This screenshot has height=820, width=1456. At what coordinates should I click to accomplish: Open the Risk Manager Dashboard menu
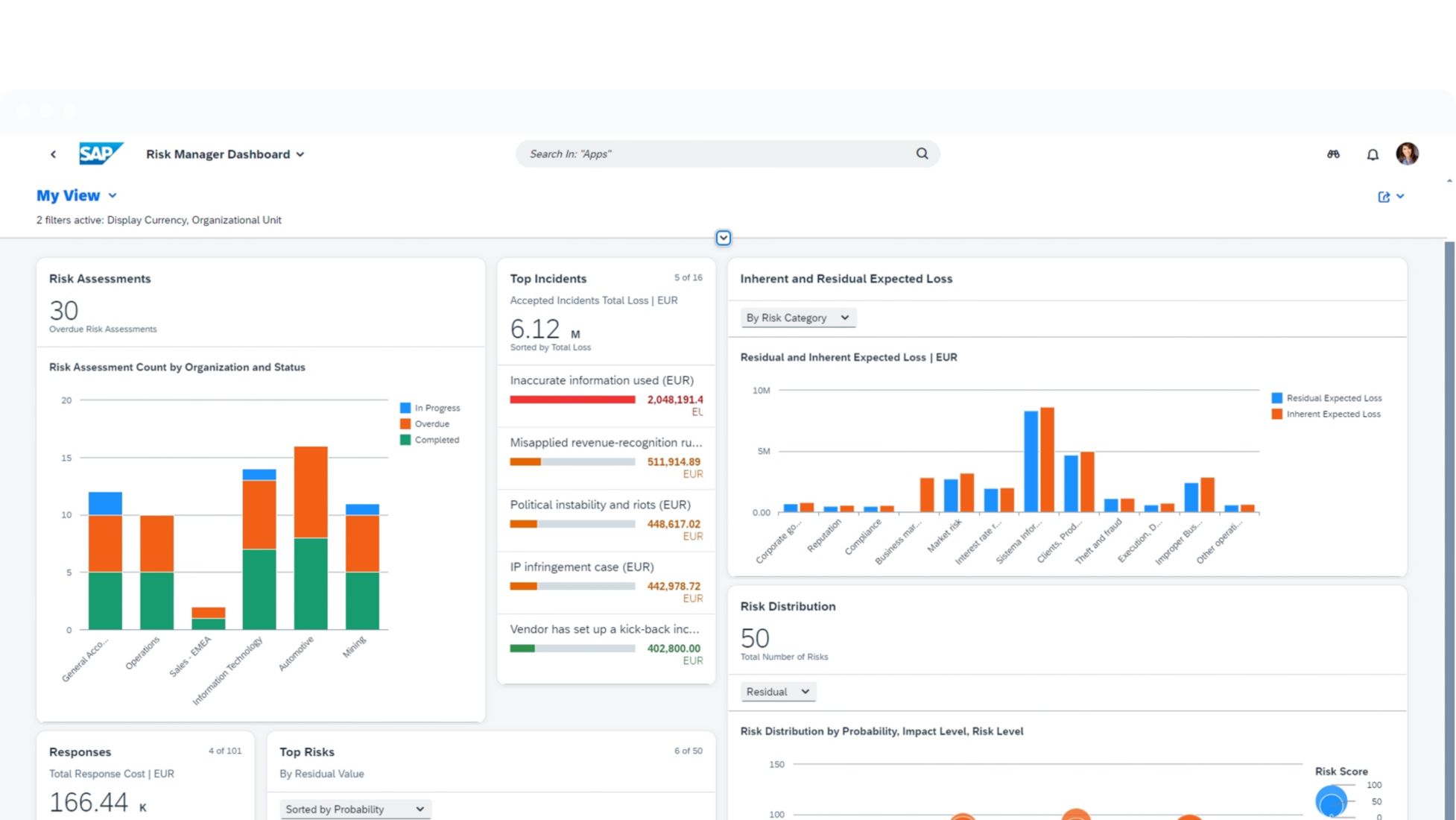(x=224, y=154)
